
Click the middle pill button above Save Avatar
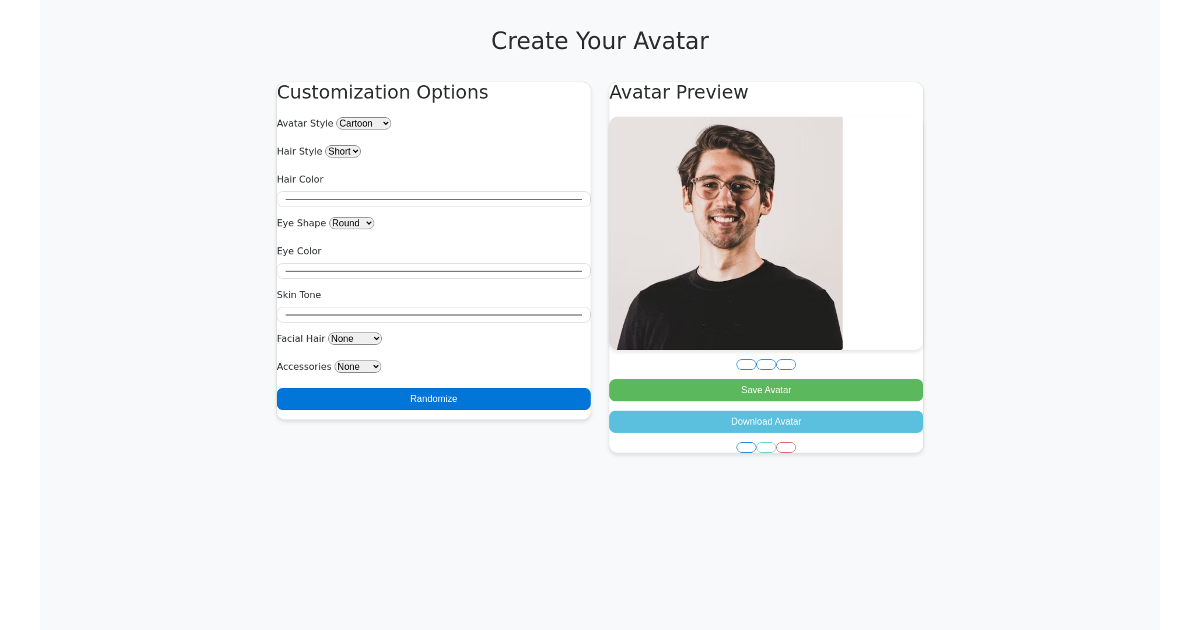[766, 364]
